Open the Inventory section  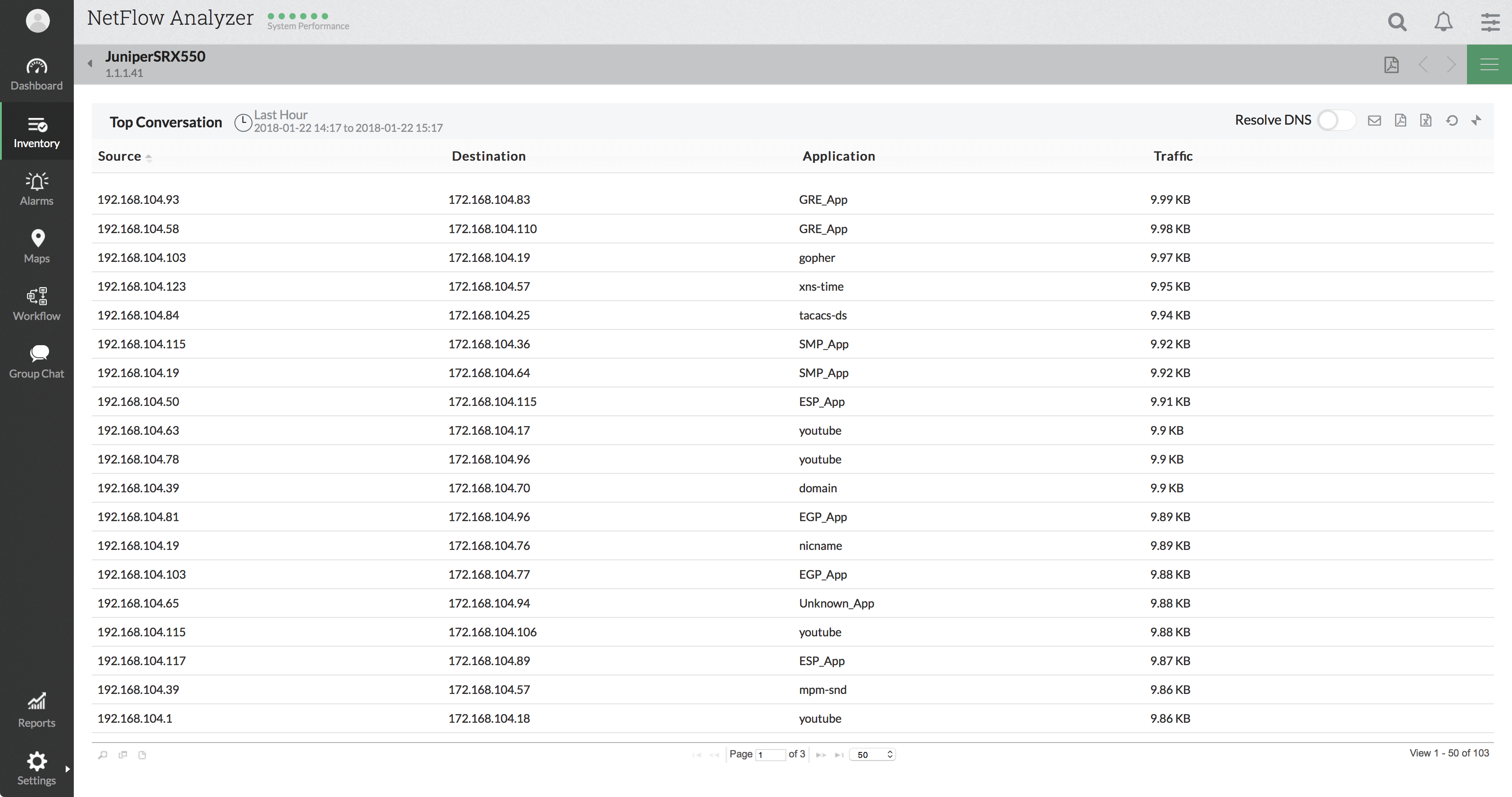pos(36,131)
